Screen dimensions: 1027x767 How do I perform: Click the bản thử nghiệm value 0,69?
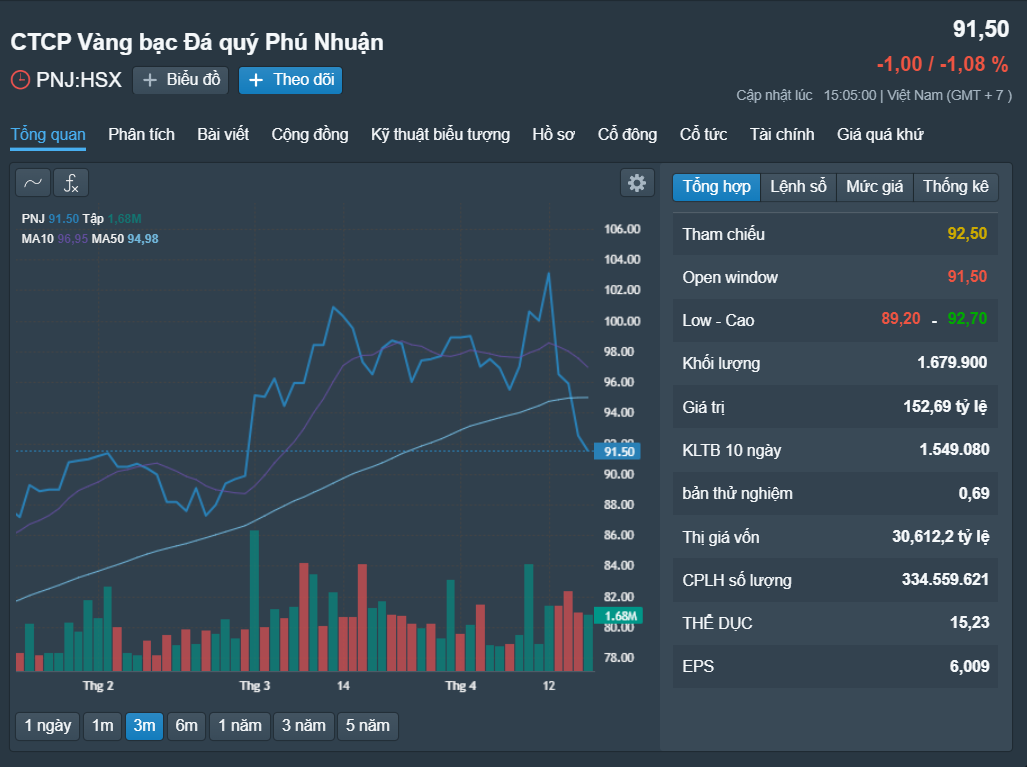point(974,493)
